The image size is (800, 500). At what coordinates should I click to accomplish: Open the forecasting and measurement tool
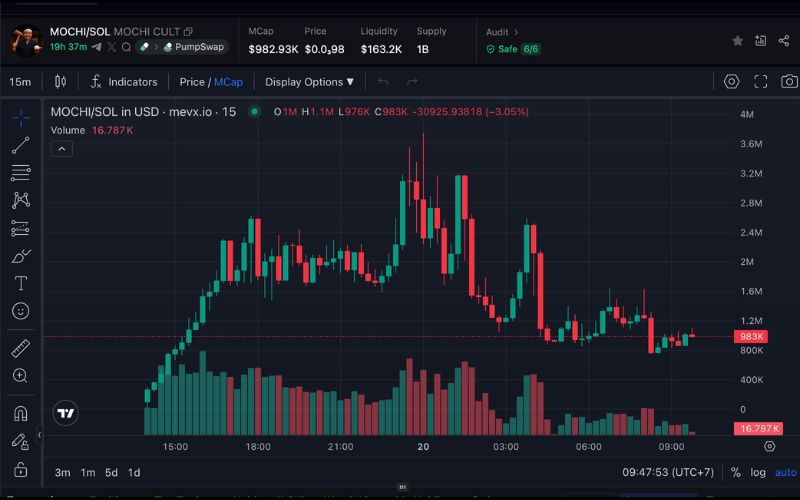[x=20, y=228]
